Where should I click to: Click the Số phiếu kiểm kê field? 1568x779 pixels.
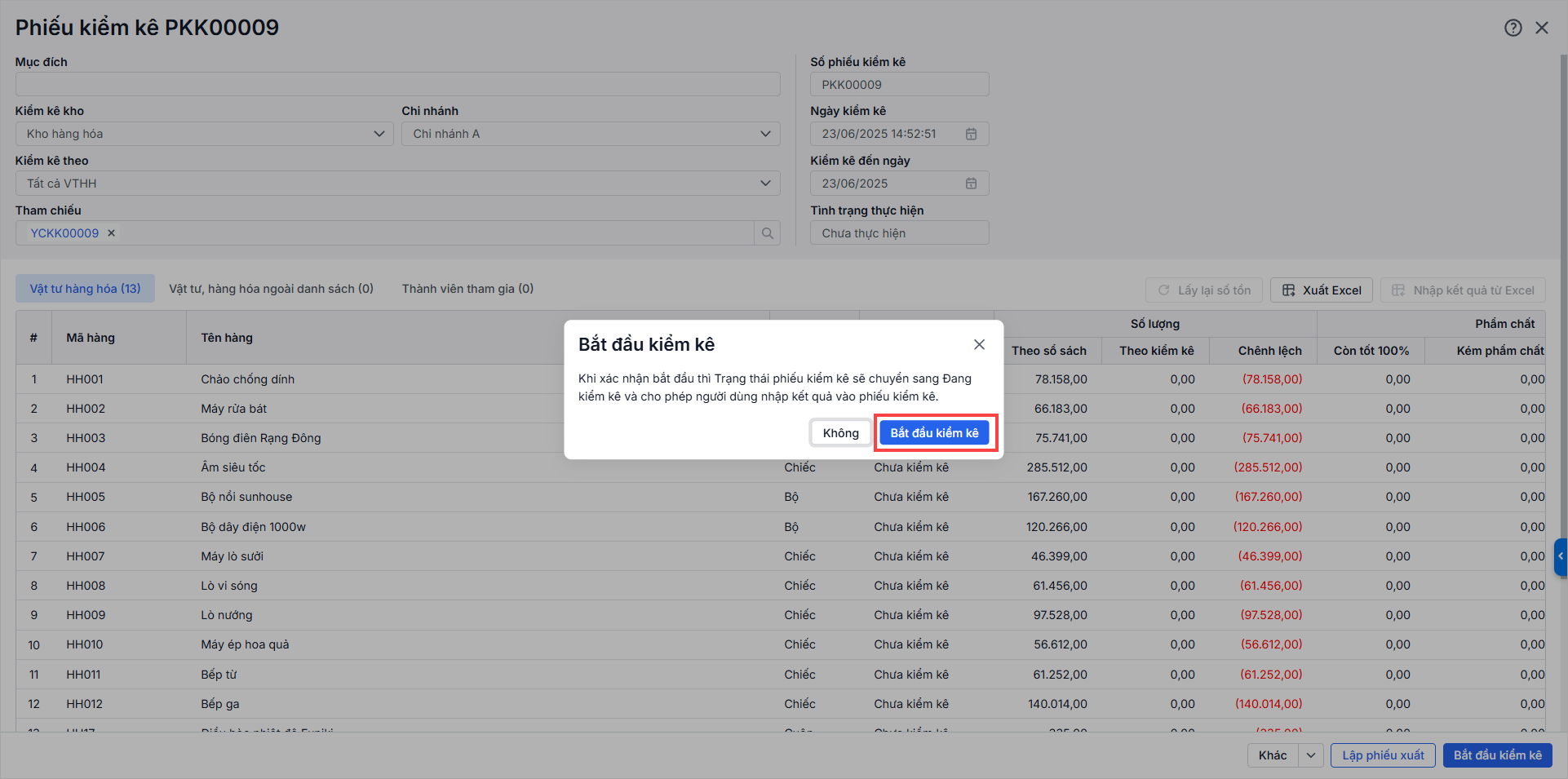[899, 84]
